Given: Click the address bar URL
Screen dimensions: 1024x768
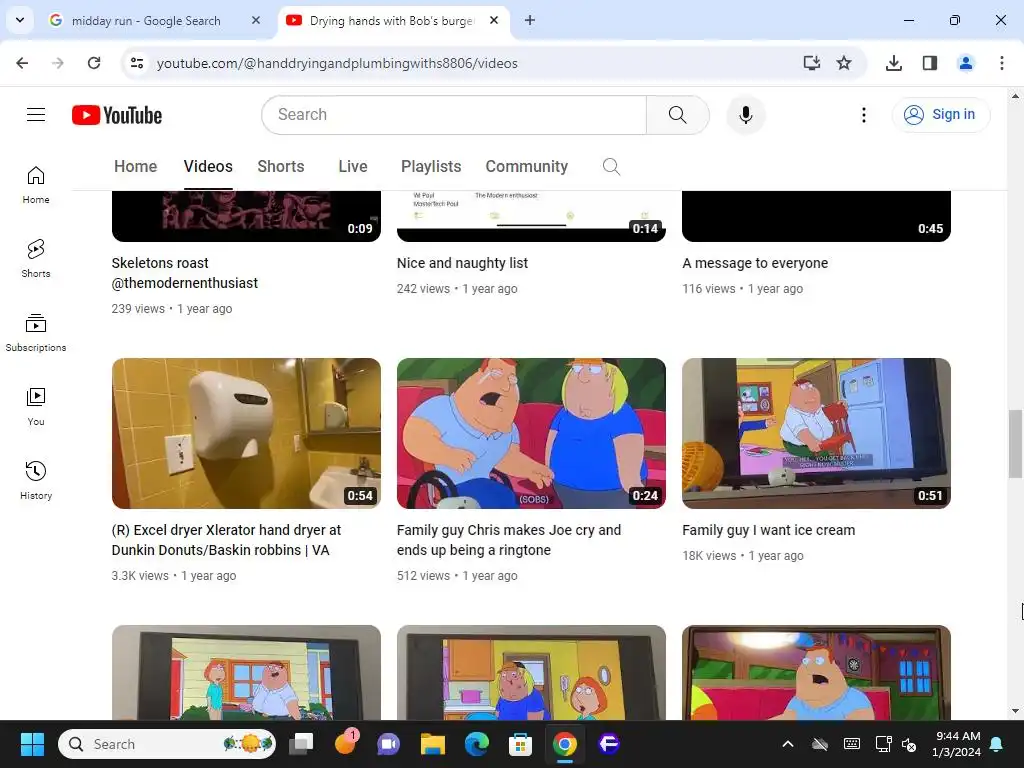Looking at the screenshot, I should tap(337, 63).
